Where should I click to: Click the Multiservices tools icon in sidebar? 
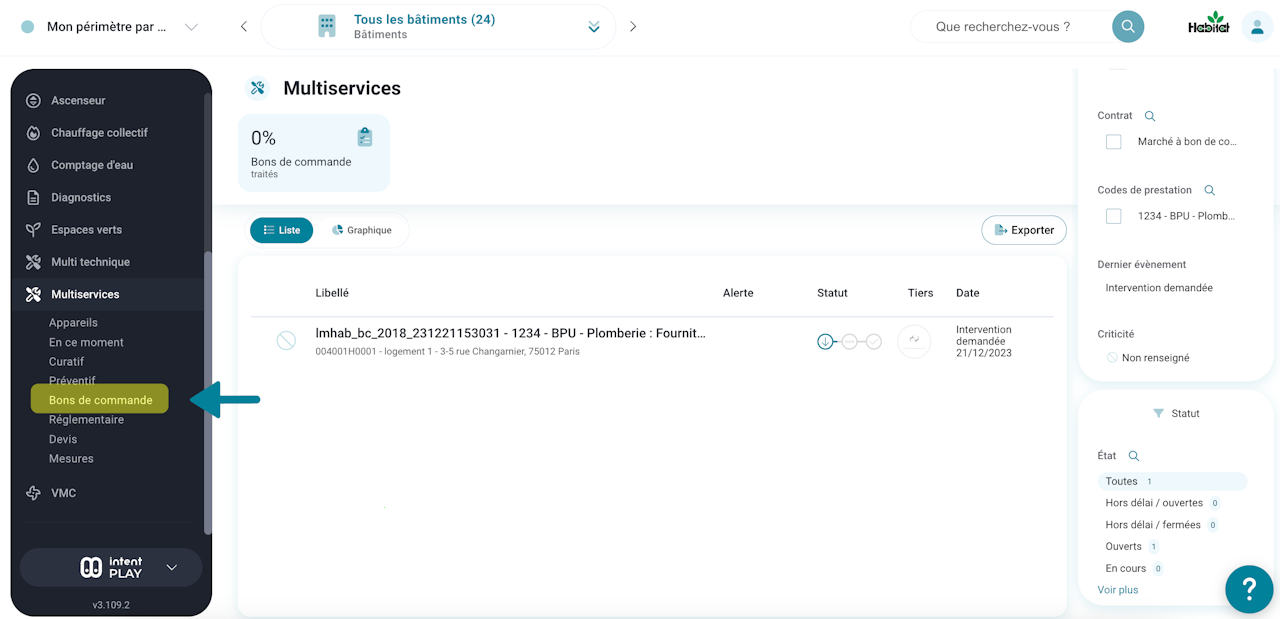pos(33,294)
